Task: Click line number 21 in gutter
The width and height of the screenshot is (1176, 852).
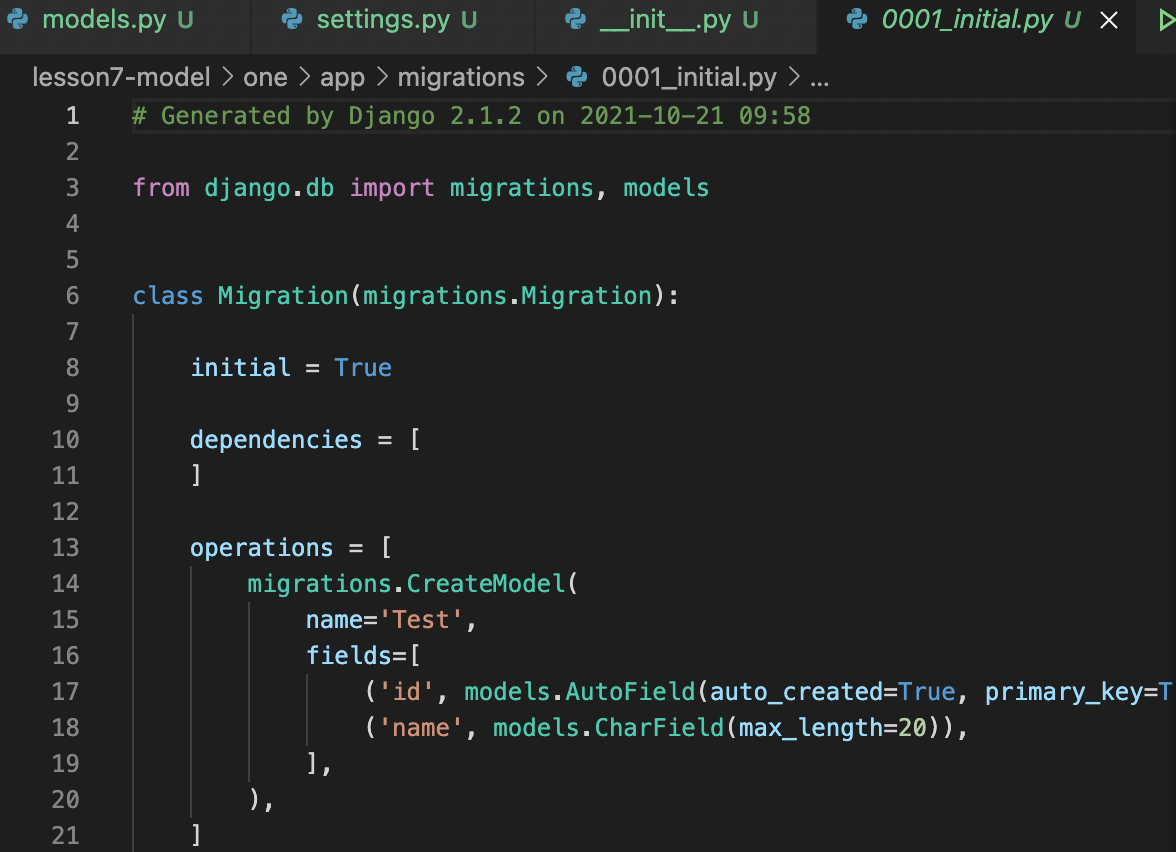Action: [x=65, y=836]
